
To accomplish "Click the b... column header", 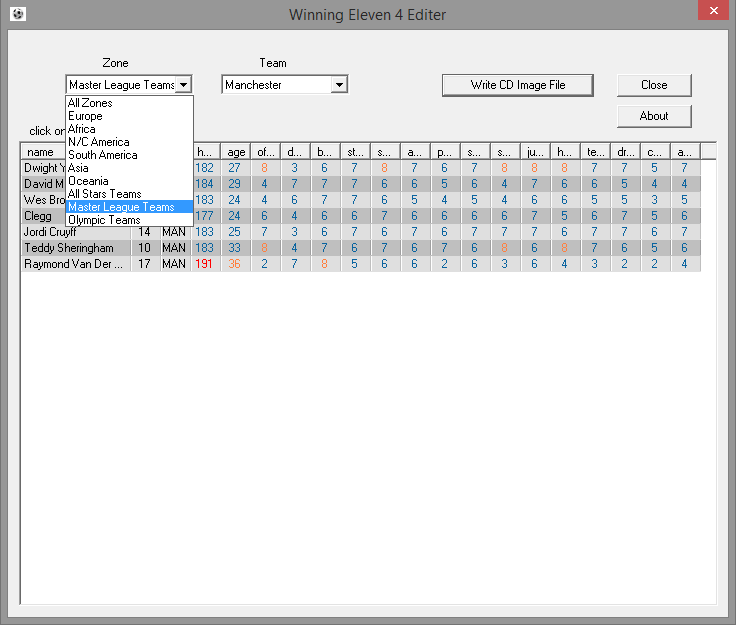I will point(325,152).
